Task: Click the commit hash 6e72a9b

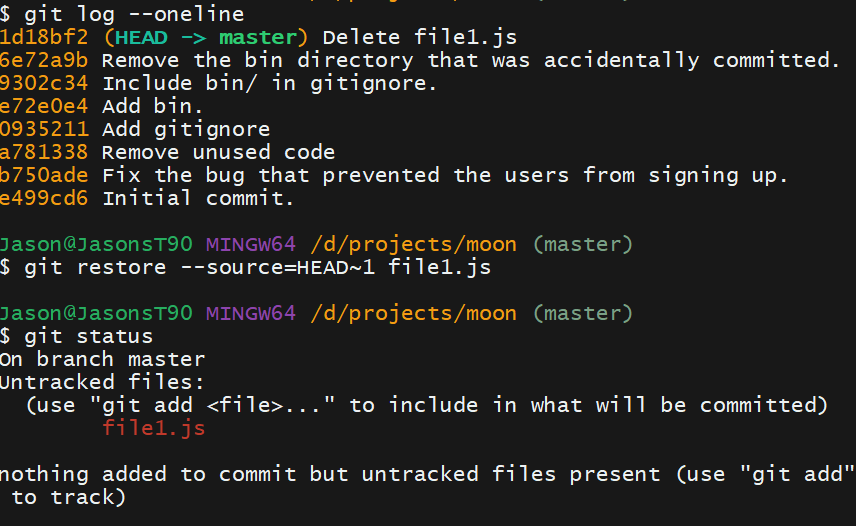Action: [44, 61]
